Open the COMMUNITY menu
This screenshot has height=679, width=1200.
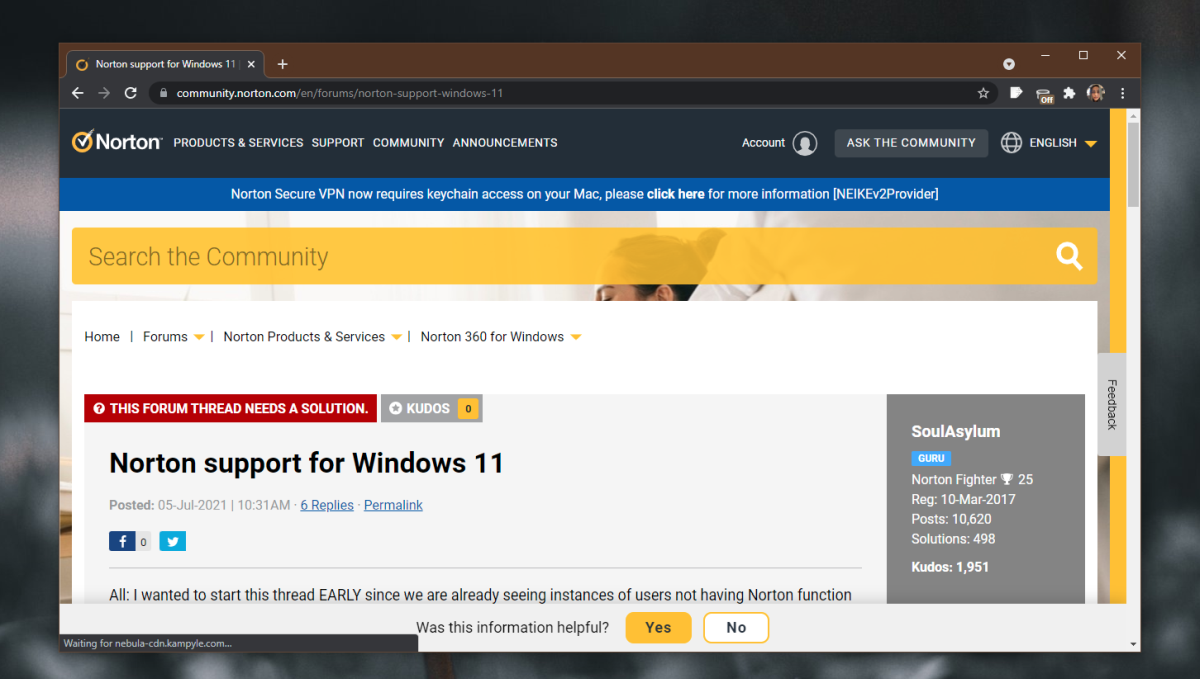(408, 143)
